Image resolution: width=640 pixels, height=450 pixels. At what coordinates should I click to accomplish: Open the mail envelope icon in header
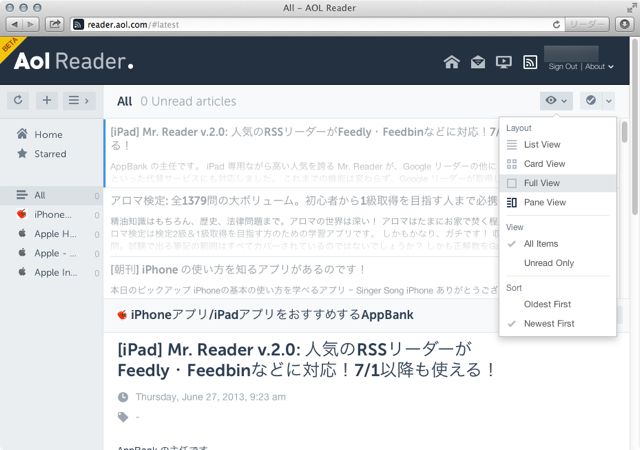click(x=478, y=62)
